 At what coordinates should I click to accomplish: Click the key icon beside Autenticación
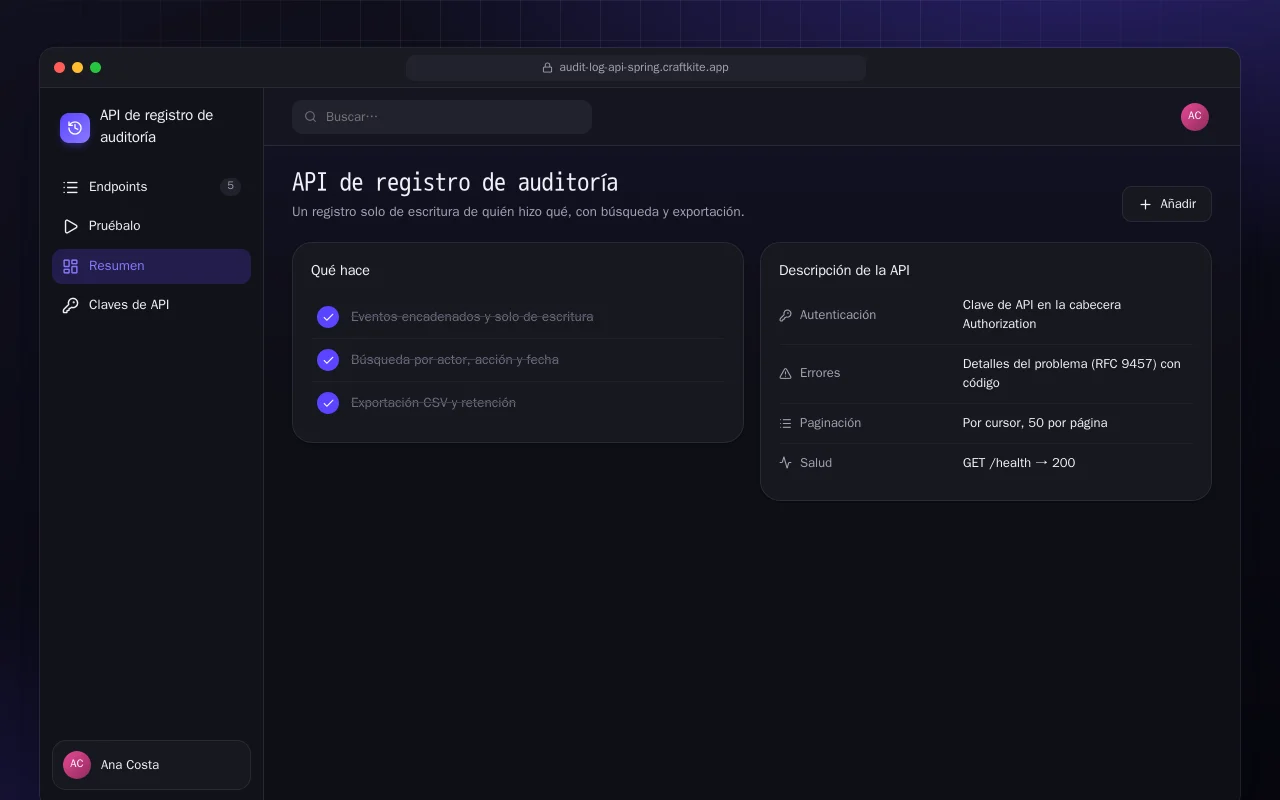(x=785, y=315)
